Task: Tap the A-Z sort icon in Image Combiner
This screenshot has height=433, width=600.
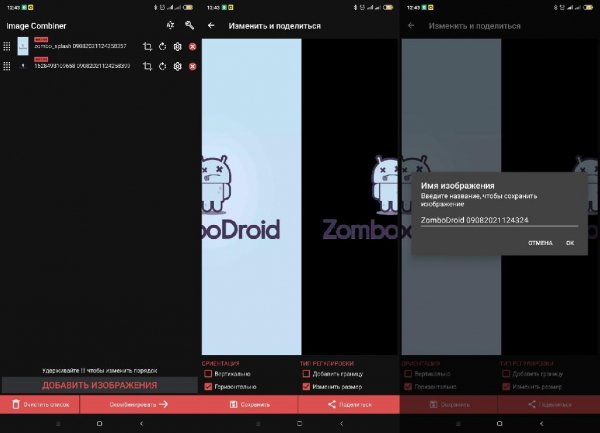Action: click(170, 25)
